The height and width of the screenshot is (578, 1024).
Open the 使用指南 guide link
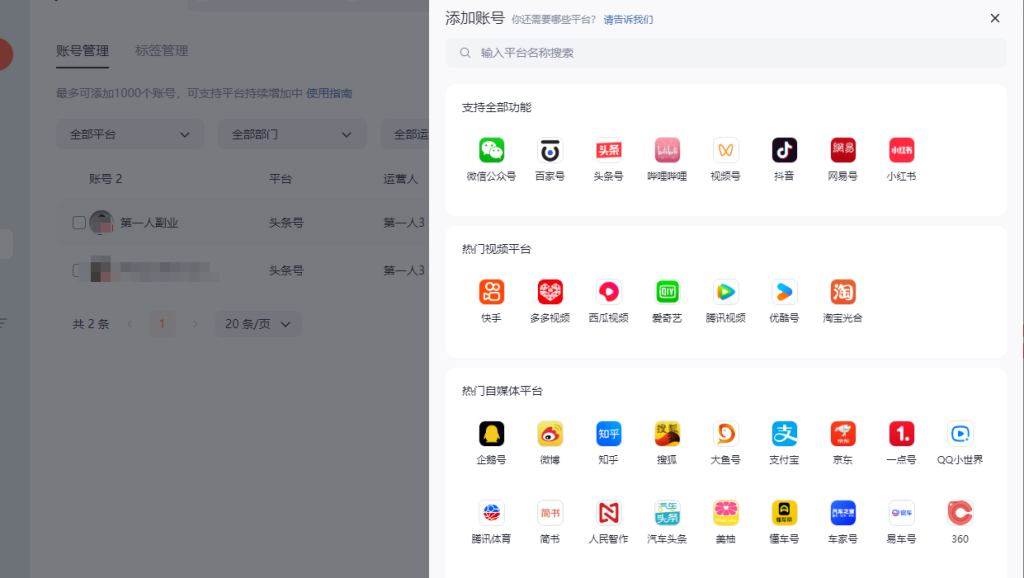click(329, 93)
